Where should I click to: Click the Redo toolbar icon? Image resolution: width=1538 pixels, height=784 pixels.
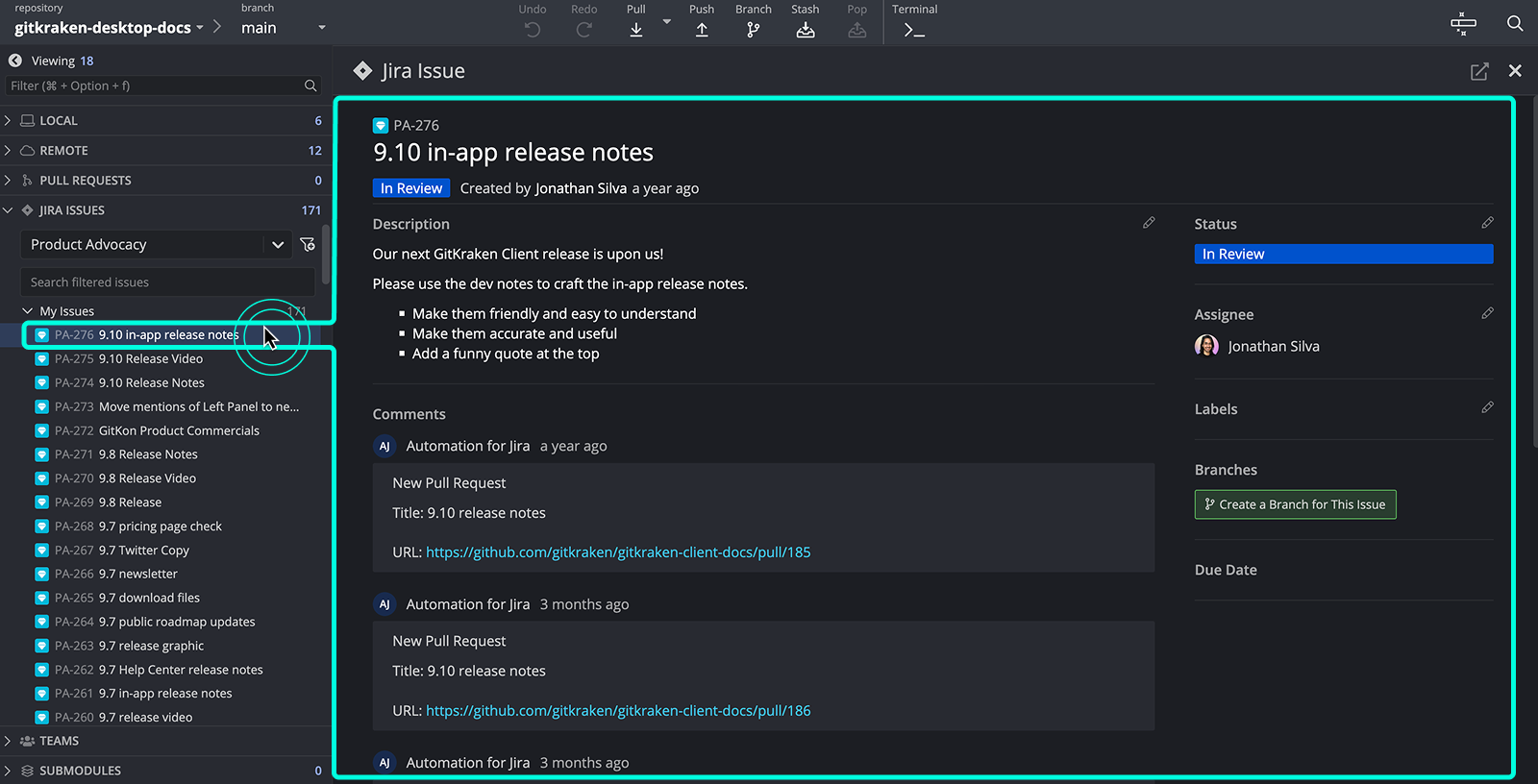click(583, 30)
